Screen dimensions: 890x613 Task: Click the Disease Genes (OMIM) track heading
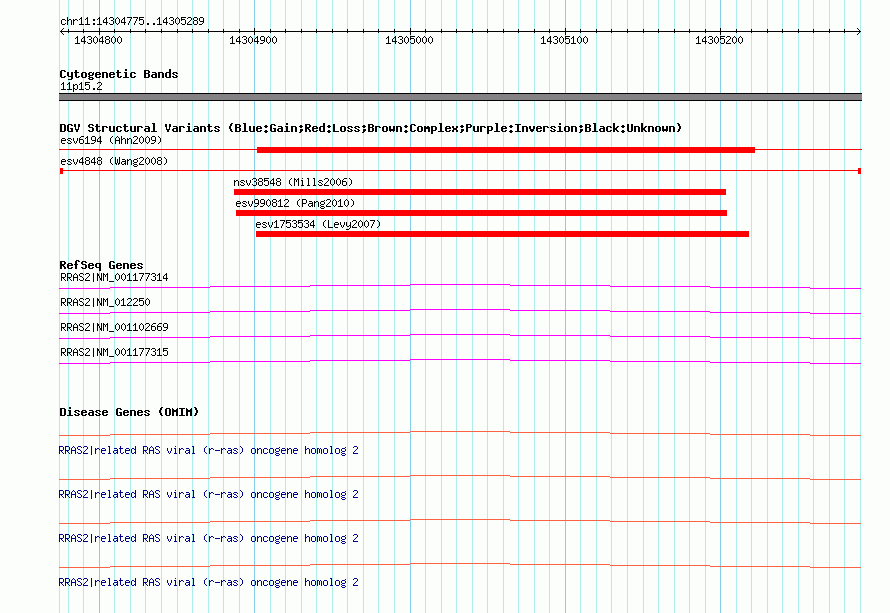[x=129, y=412]
